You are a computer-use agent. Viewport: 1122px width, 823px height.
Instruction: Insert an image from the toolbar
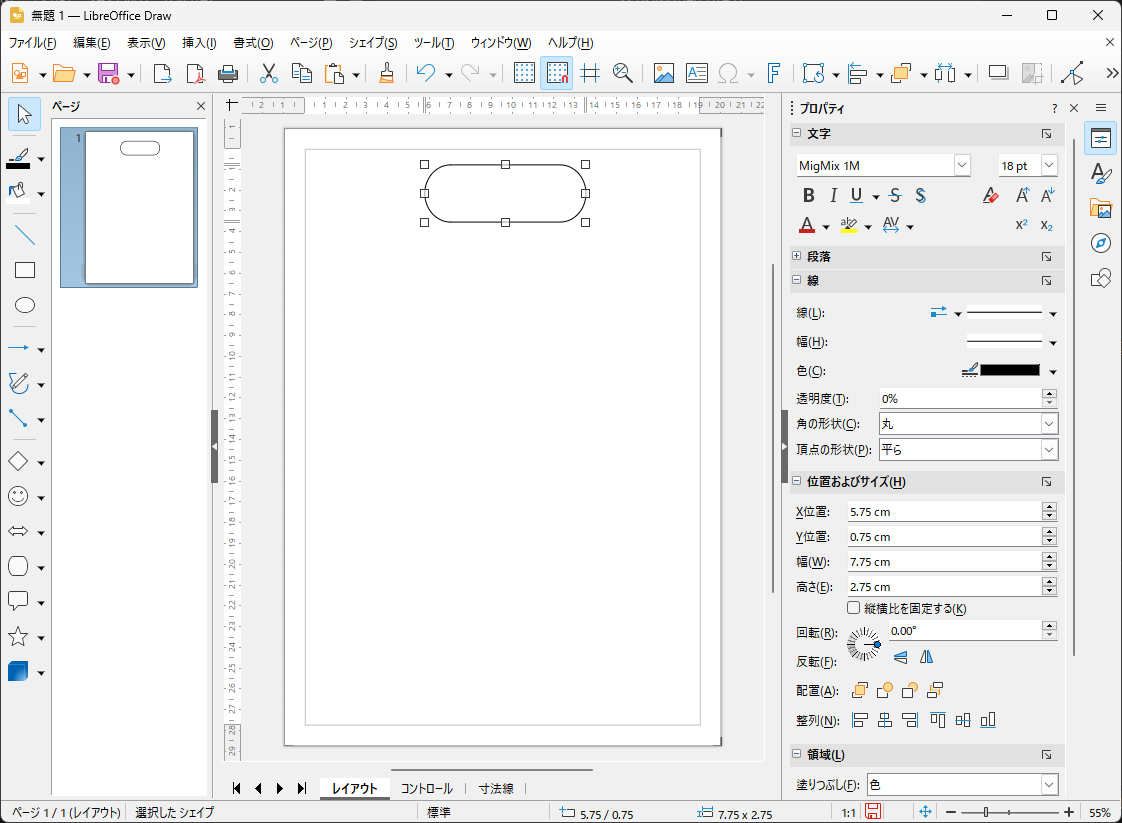click(663, 72)
